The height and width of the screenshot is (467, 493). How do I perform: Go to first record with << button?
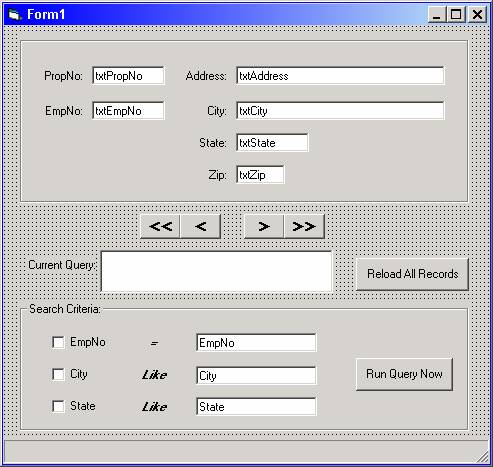(160, 227)
